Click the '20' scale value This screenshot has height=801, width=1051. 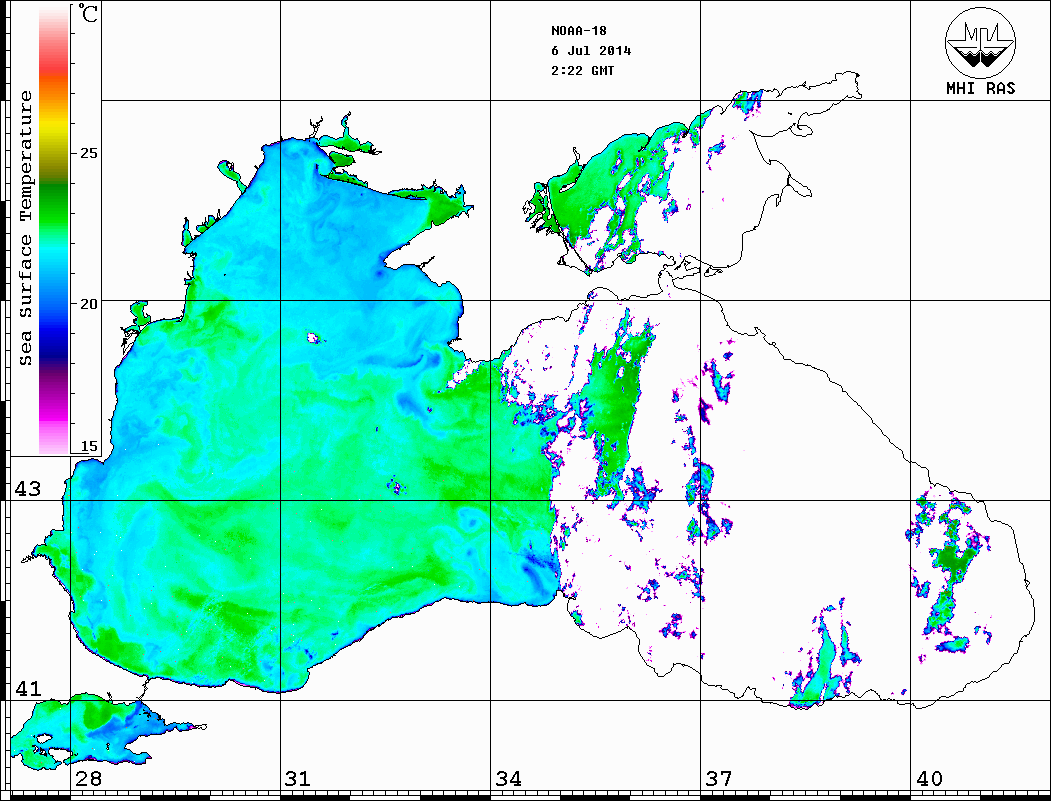coord(88,304)
